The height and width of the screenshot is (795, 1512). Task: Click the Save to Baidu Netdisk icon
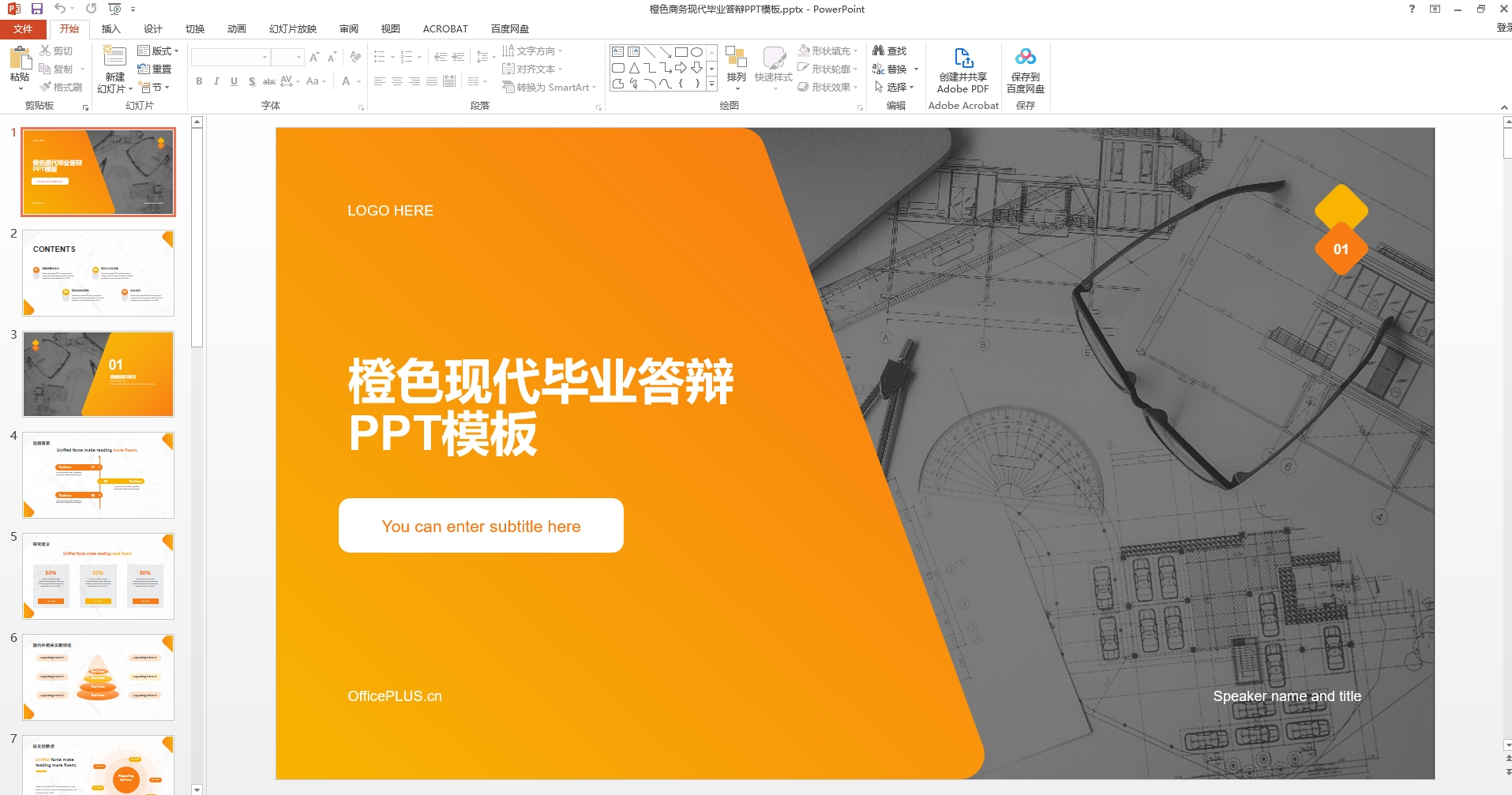(1025, 58)
